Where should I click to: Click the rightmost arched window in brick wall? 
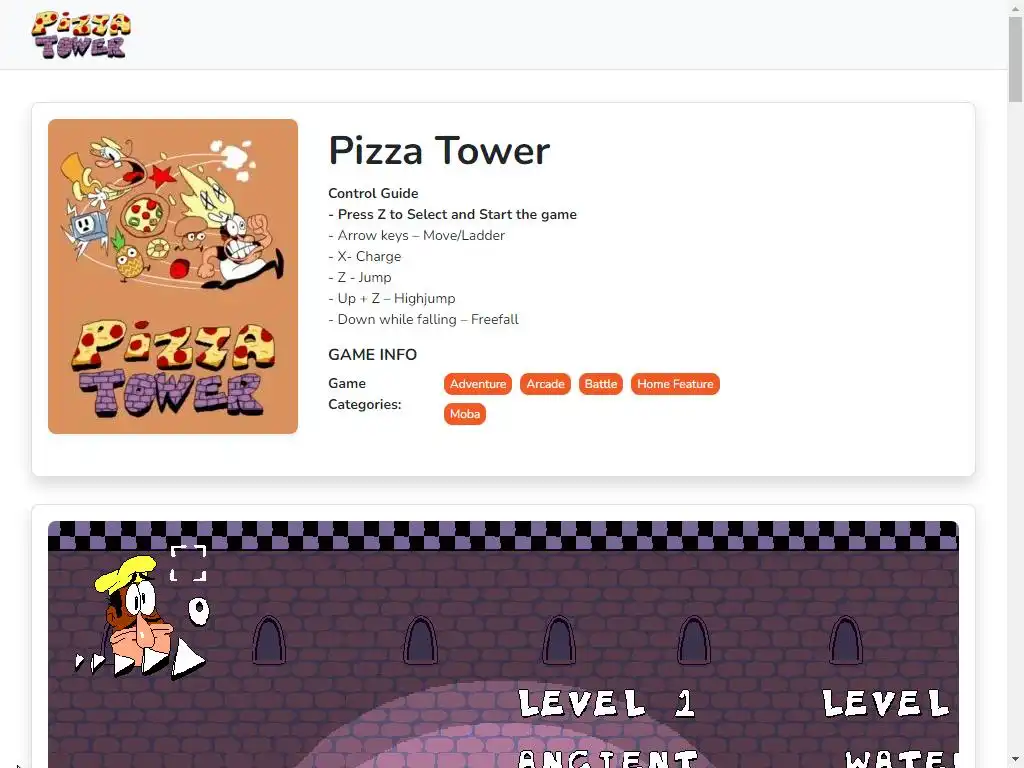coord(846,641)
